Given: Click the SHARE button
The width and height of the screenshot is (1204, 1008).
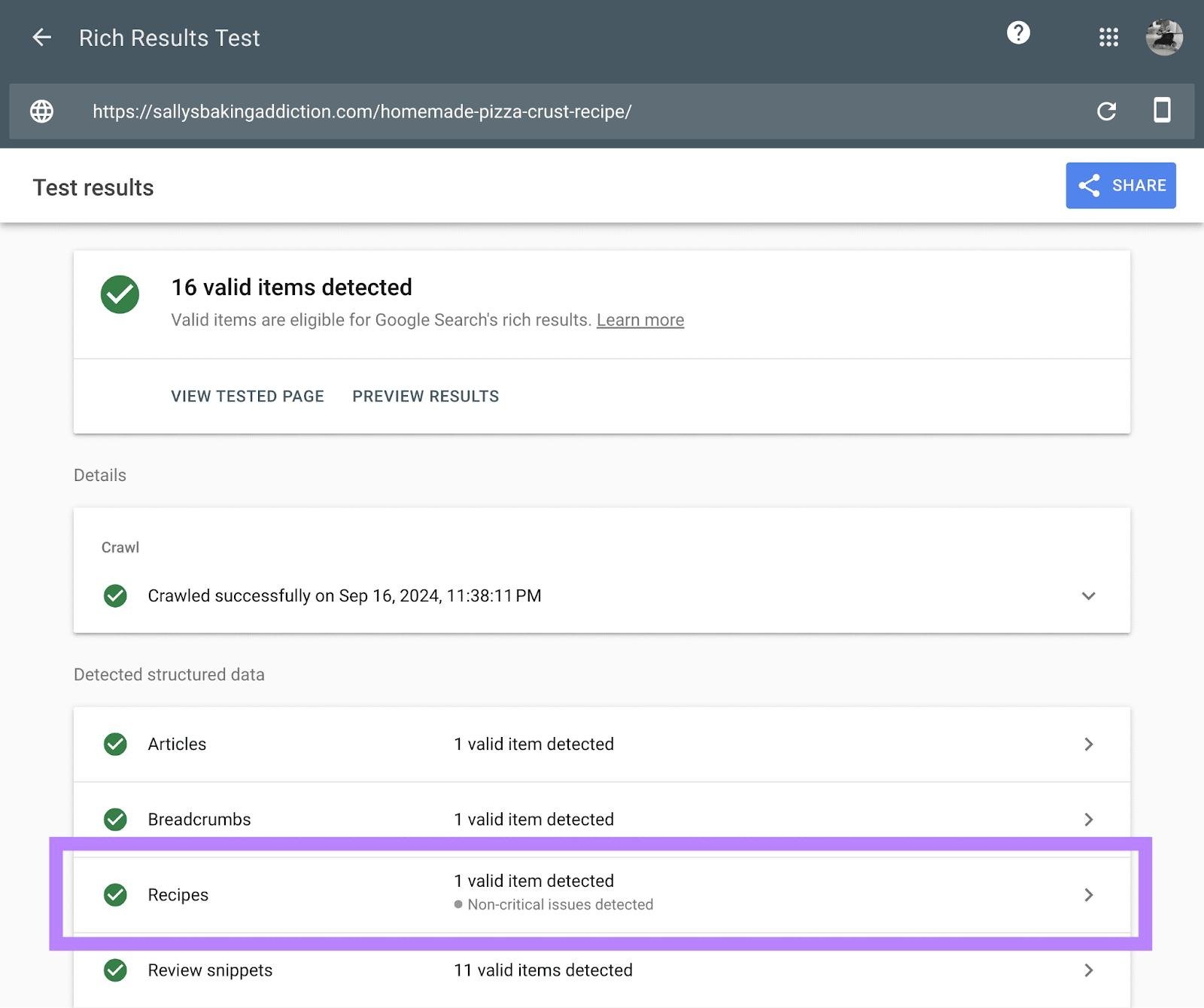Looking at the screenshot, I should click(1120, 185).
